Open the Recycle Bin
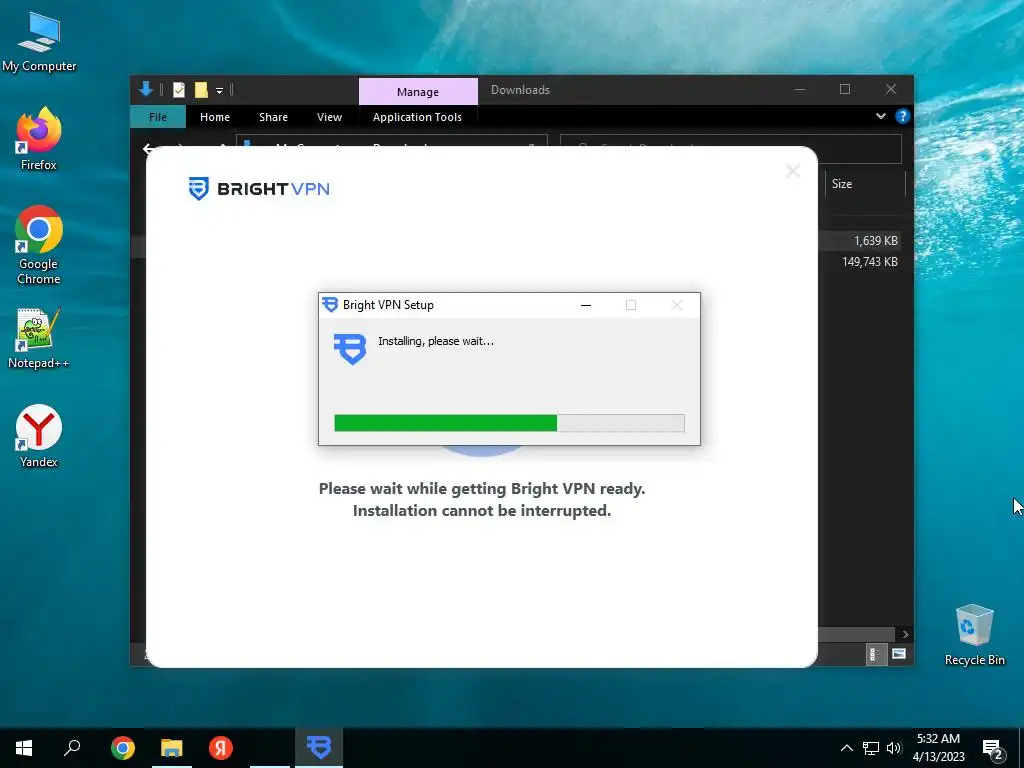The image size is (1024, 768). (x=974, y=635)
